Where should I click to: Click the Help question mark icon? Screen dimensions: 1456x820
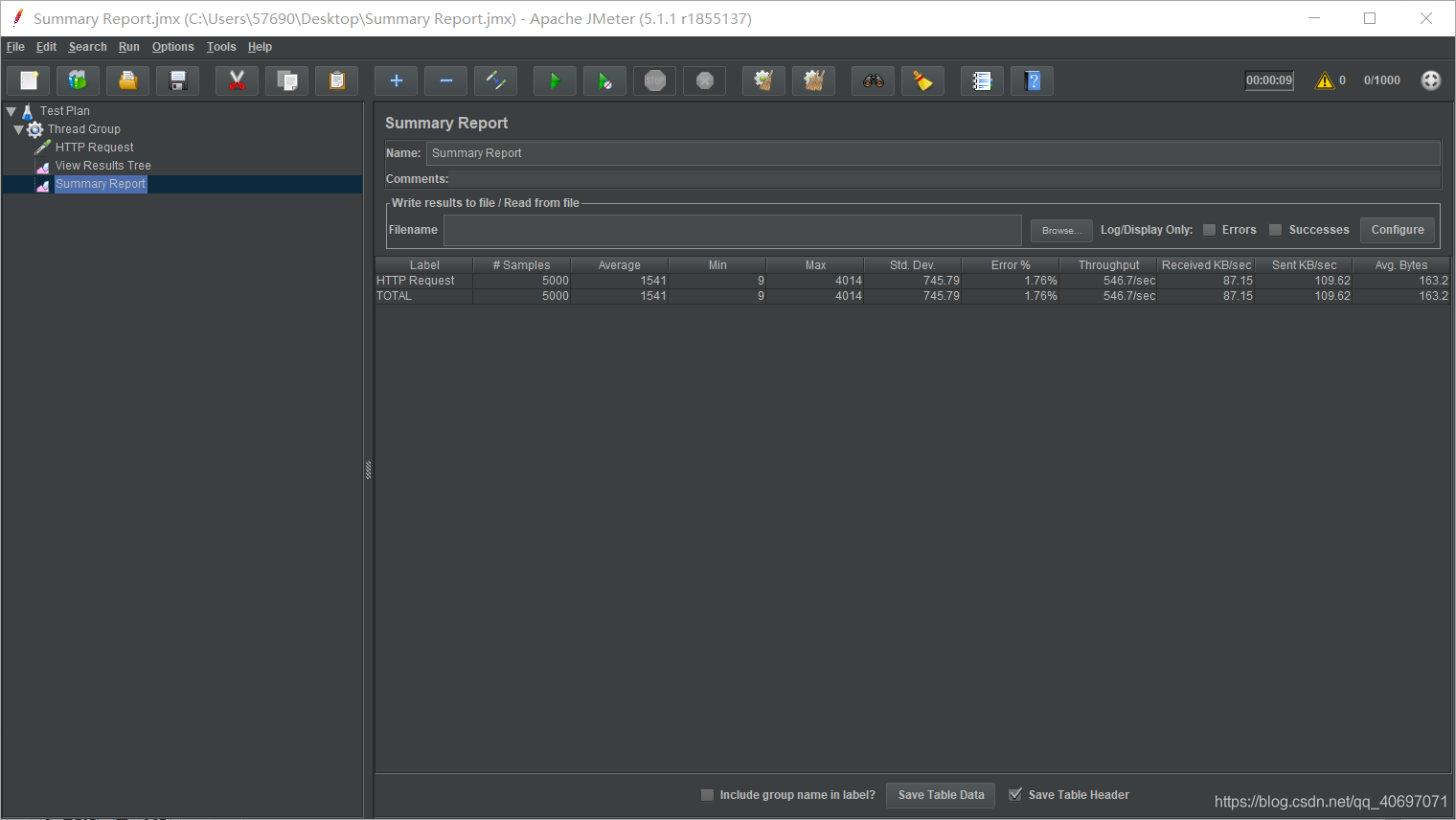[x=1032, y=80]
